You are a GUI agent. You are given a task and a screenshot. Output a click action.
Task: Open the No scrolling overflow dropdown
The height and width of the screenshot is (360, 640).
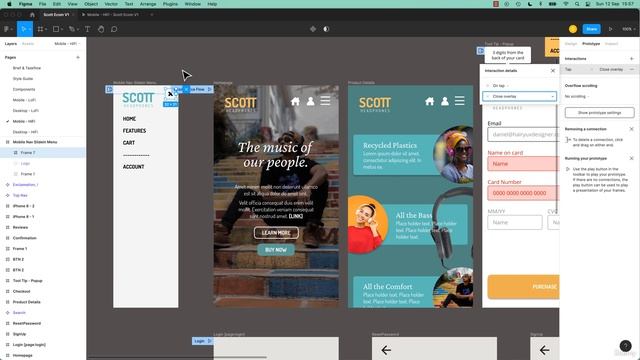click(577, 96)
